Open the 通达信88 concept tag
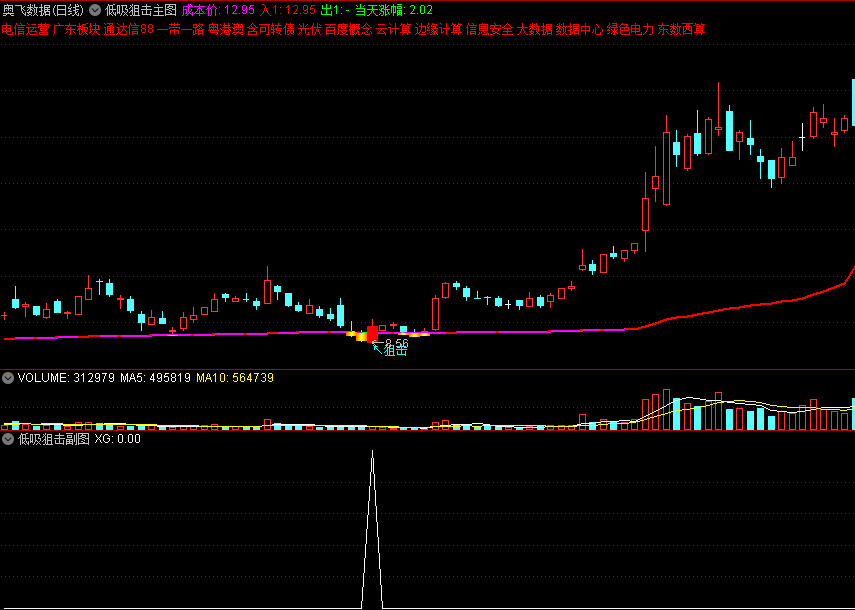 click(x=129, y=29)
